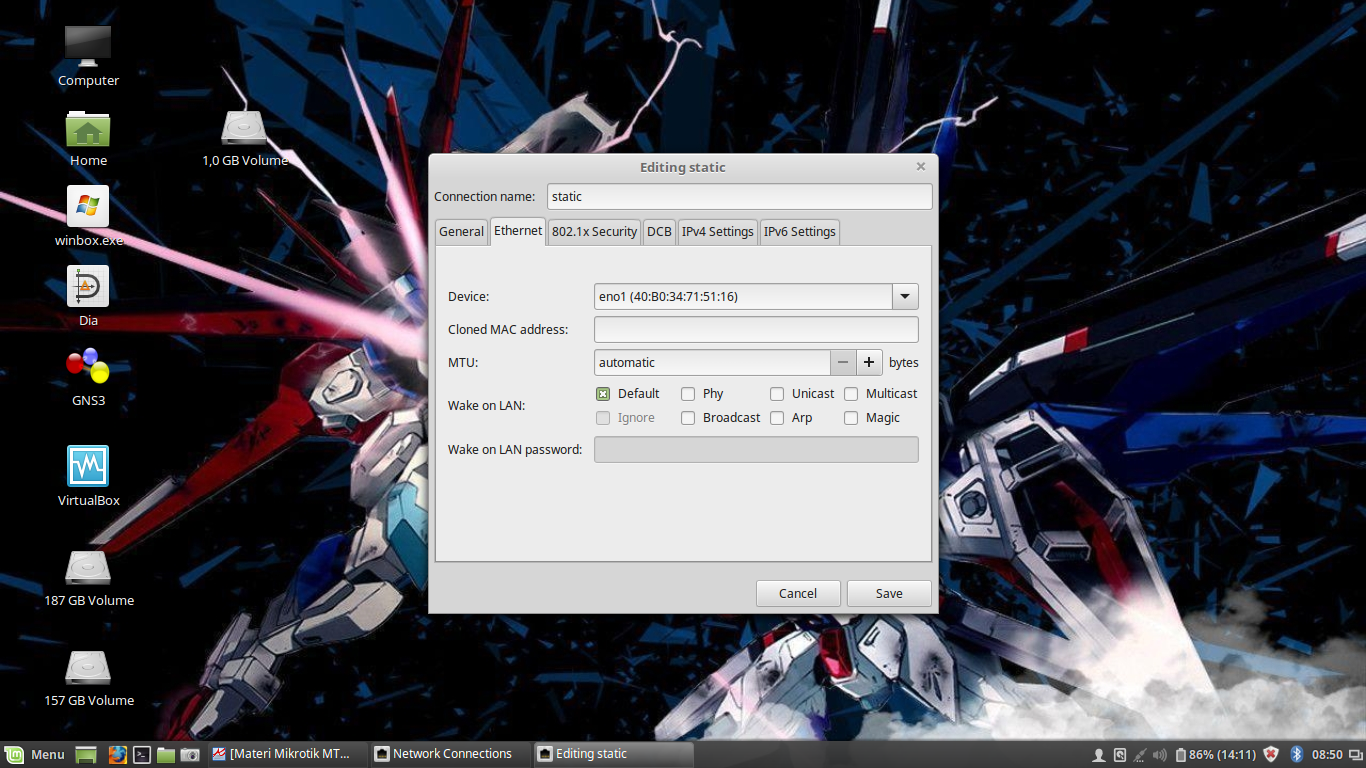Switch to Network Connections taskbar window
The image size is (1366, 768).
click(450, 754)
